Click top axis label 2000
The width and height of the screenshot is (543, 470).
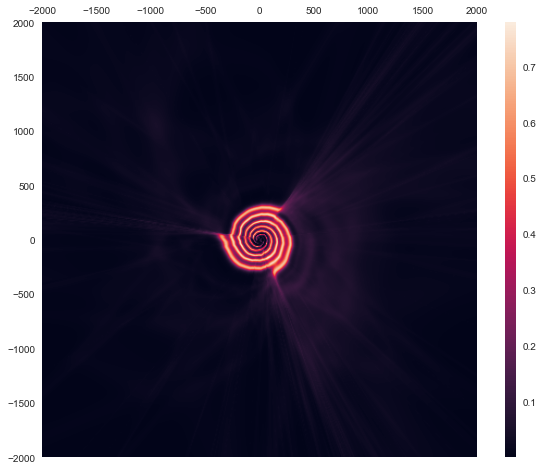477,11
